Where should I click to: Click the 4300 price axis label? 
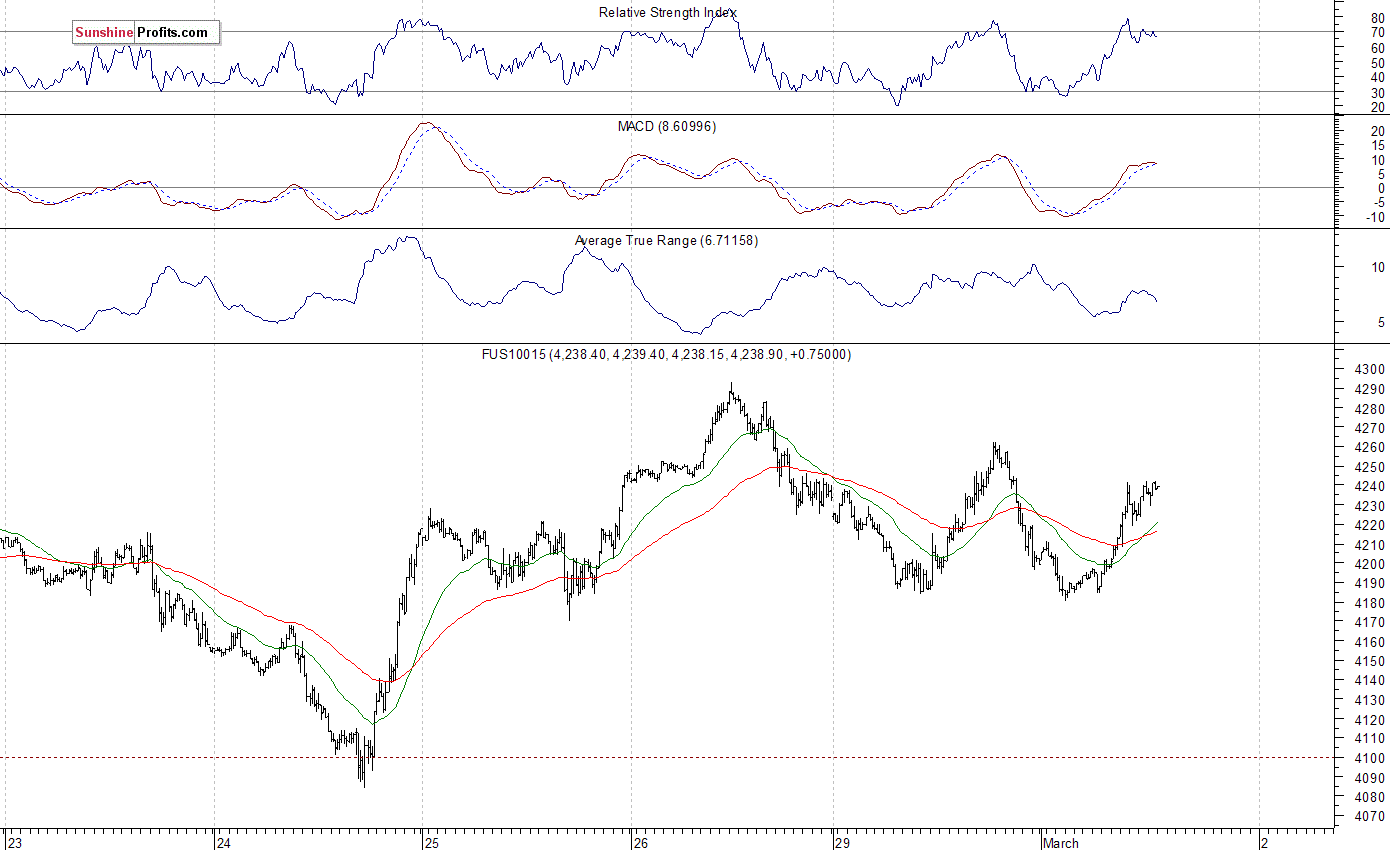1370,370
